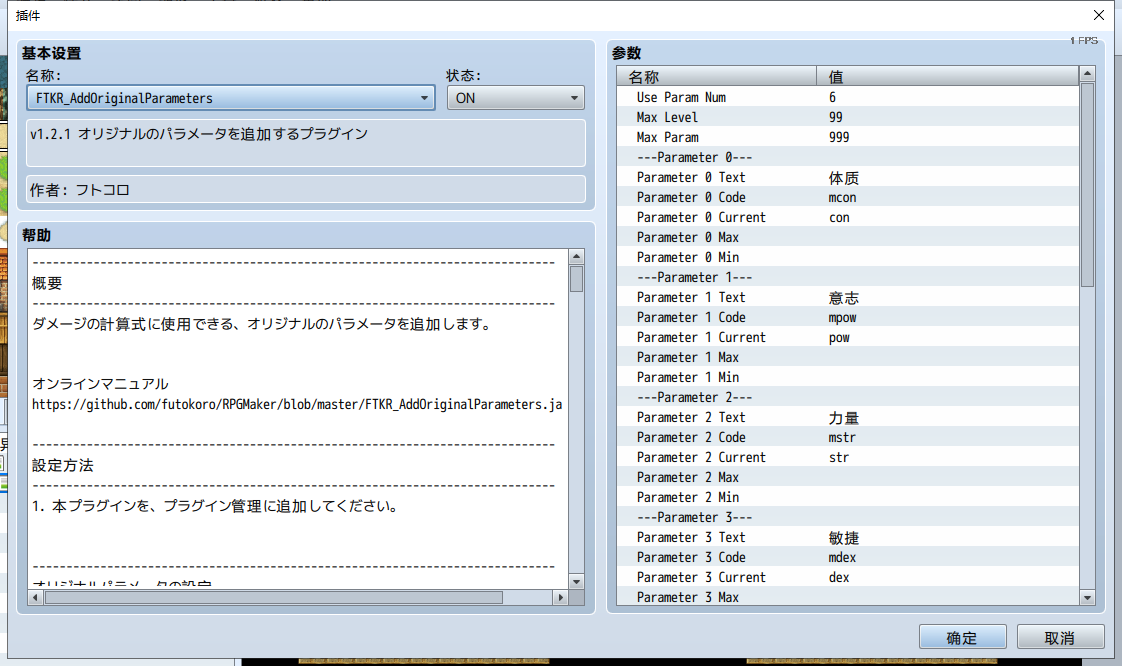
Task: Select the Parameter 2 Code row
Action: 848,438
